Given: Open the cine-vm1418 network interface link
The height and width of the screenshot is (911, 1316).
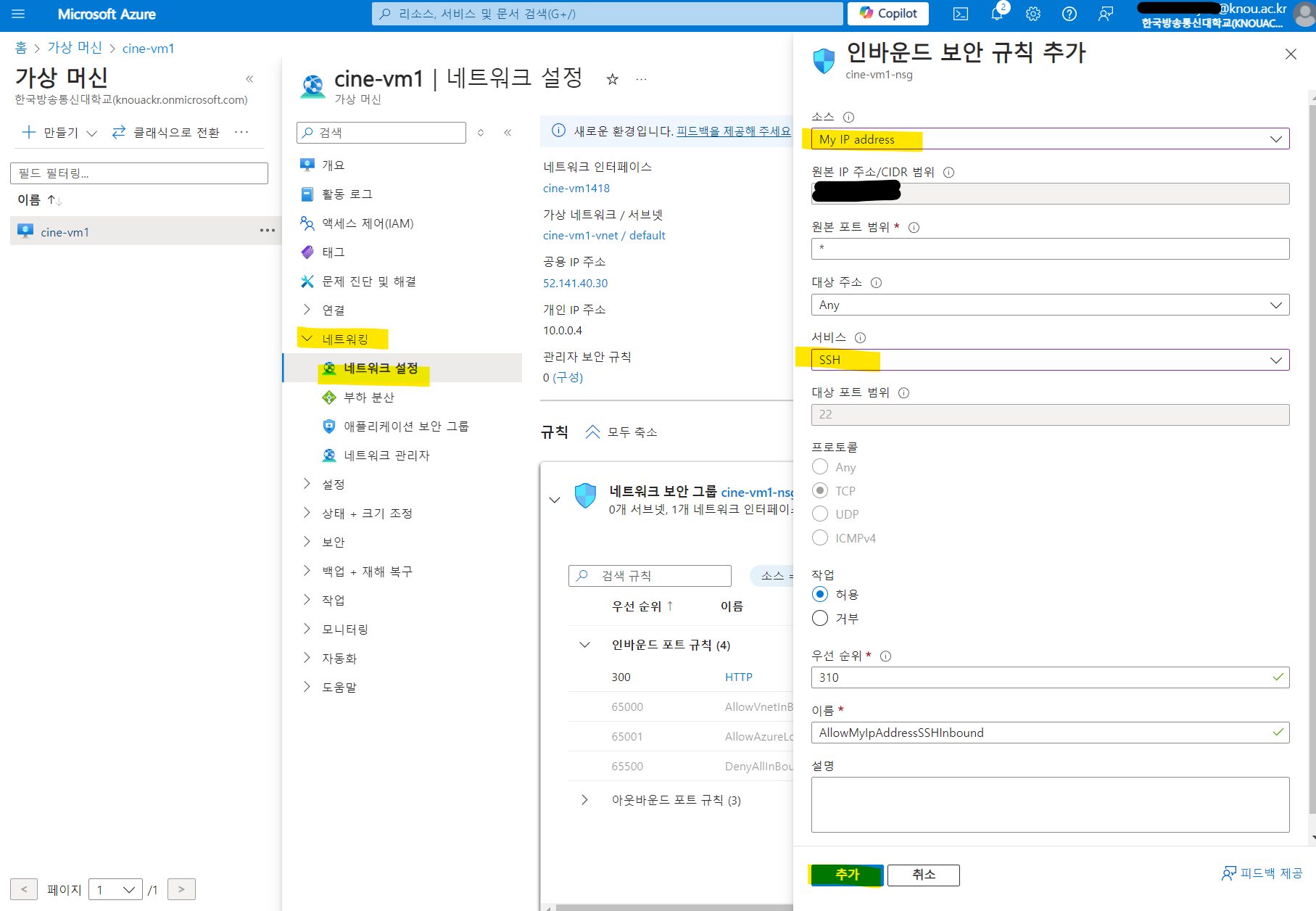Looking at the screenshot, I should (x=576, y=188).
